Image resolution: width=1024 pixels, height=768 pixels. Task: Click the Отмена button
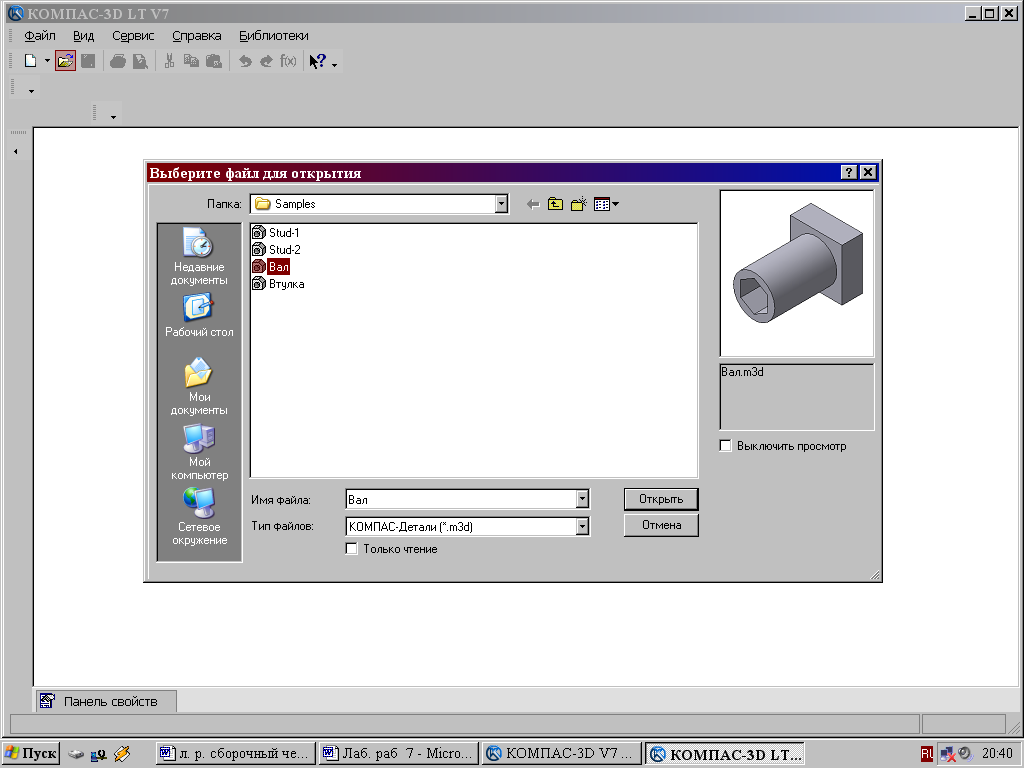(661, 525)
